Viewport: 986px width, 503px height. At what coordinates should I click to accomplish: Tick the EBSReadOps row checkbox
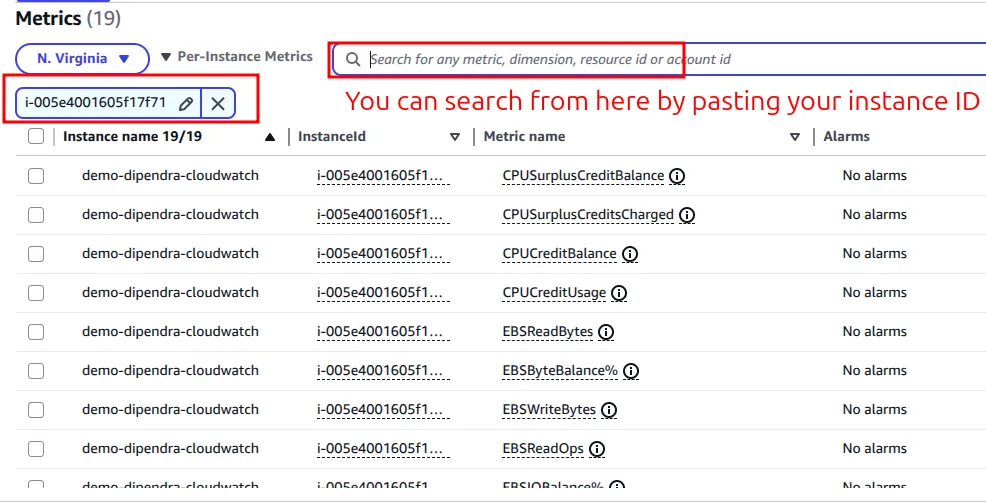(x=36, y=449)
